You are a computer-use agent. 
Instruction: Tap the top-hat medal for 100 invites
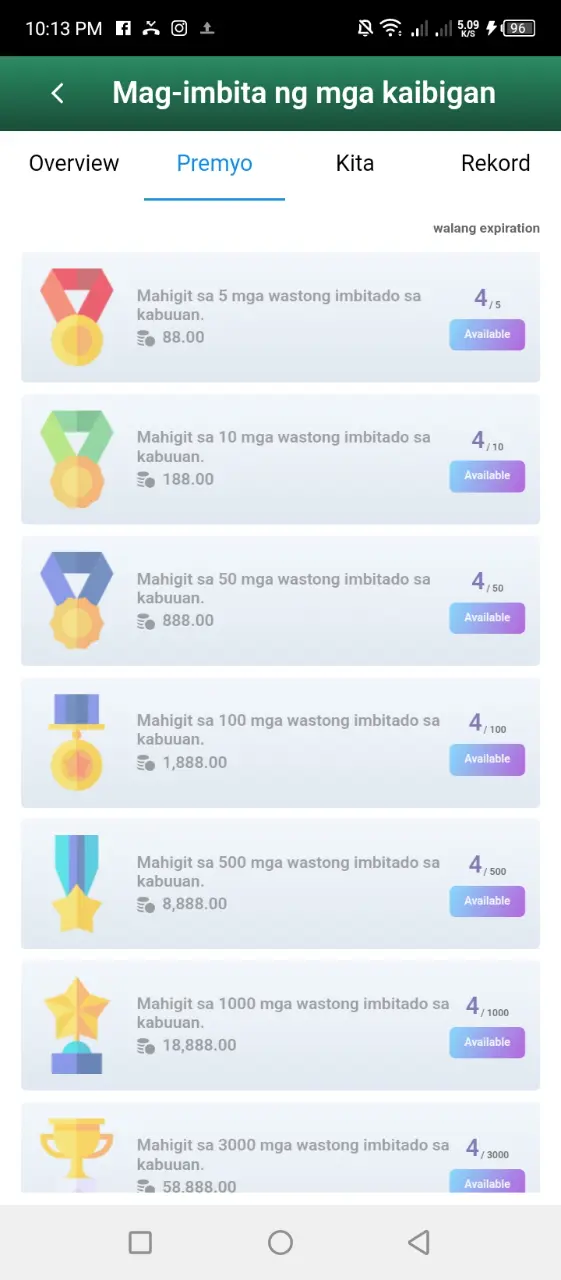(77, 741)
